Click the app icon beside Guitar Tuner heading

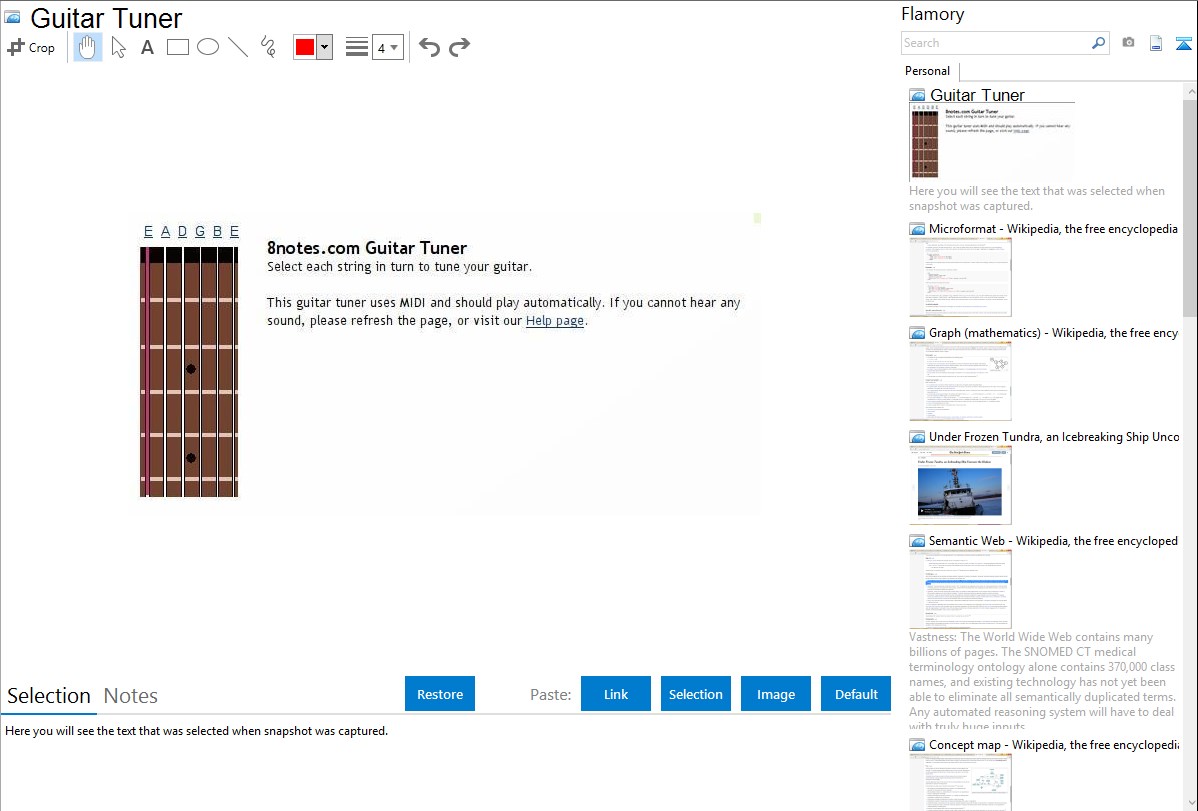pyautogui.click(x=13, y=17)
